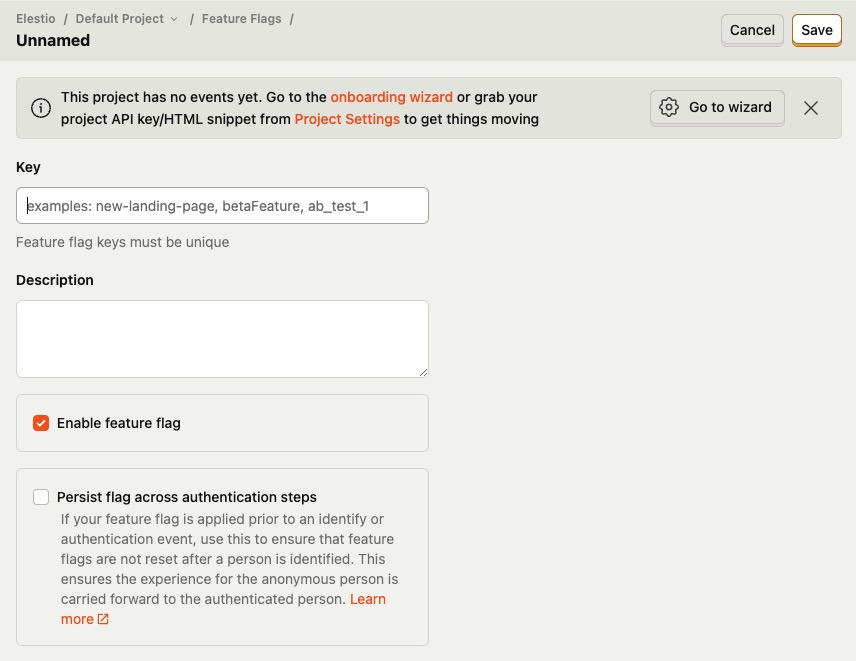Click the Description box resize handle
This screenshot has width=856, height=661.
tap(423, 372)
